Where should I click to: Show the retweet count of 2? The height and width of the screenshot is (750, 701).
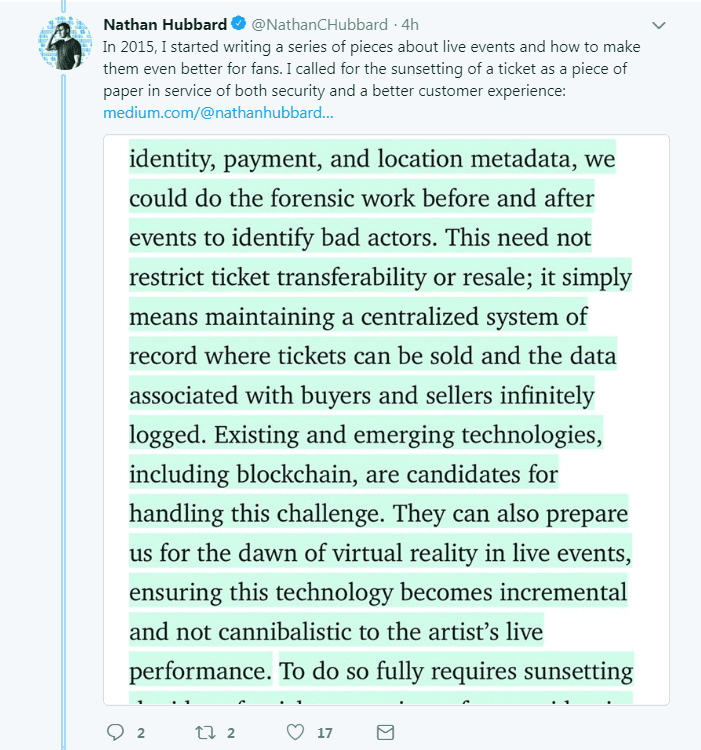[231, 733]
